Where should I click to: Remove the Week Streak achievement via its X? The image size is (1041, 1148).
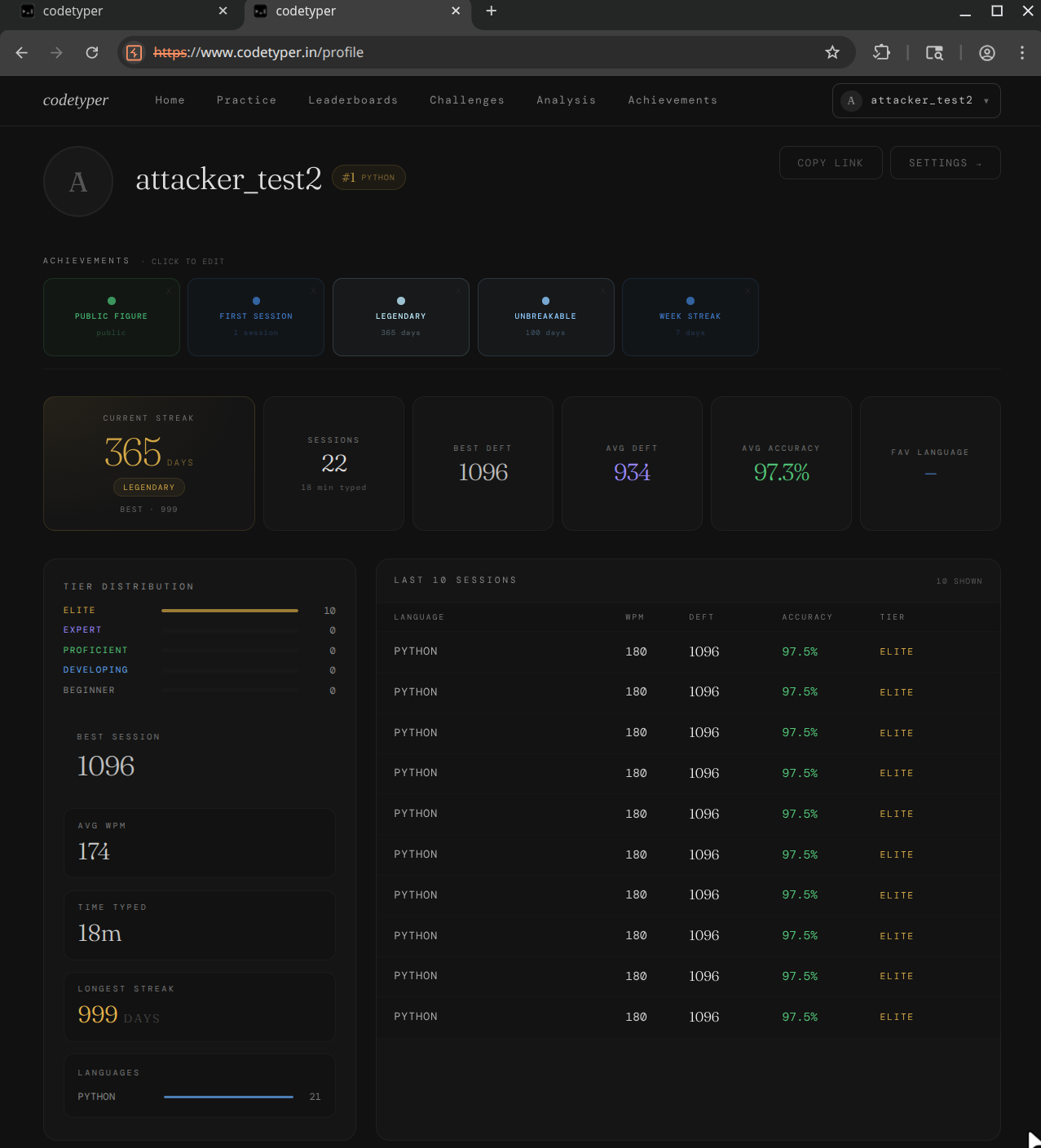coord(748,290)
